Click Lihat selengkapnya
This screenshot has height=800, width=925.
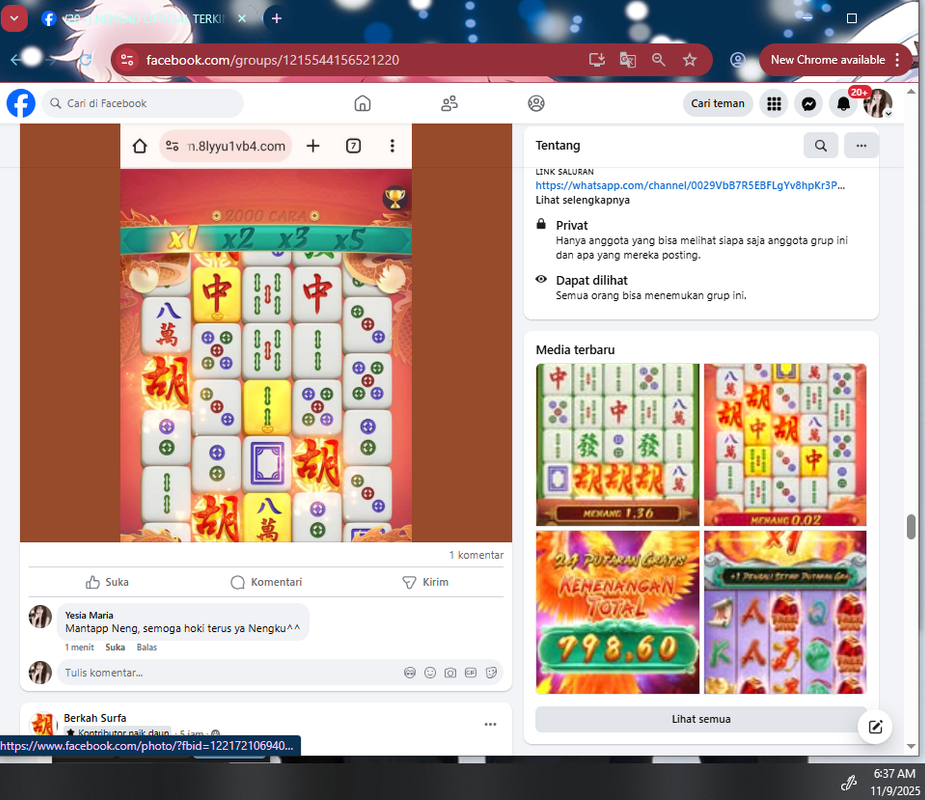click(x=582, y=200)
